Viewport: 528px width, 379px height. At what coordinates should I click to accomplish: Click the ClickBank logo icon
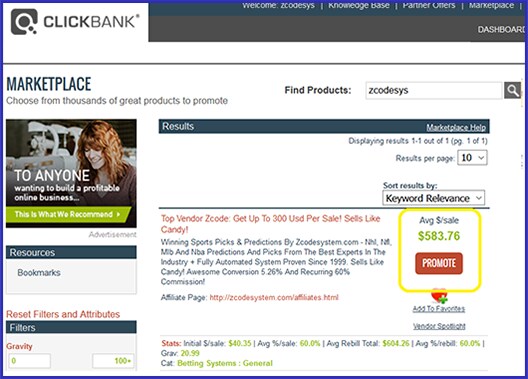24,22
